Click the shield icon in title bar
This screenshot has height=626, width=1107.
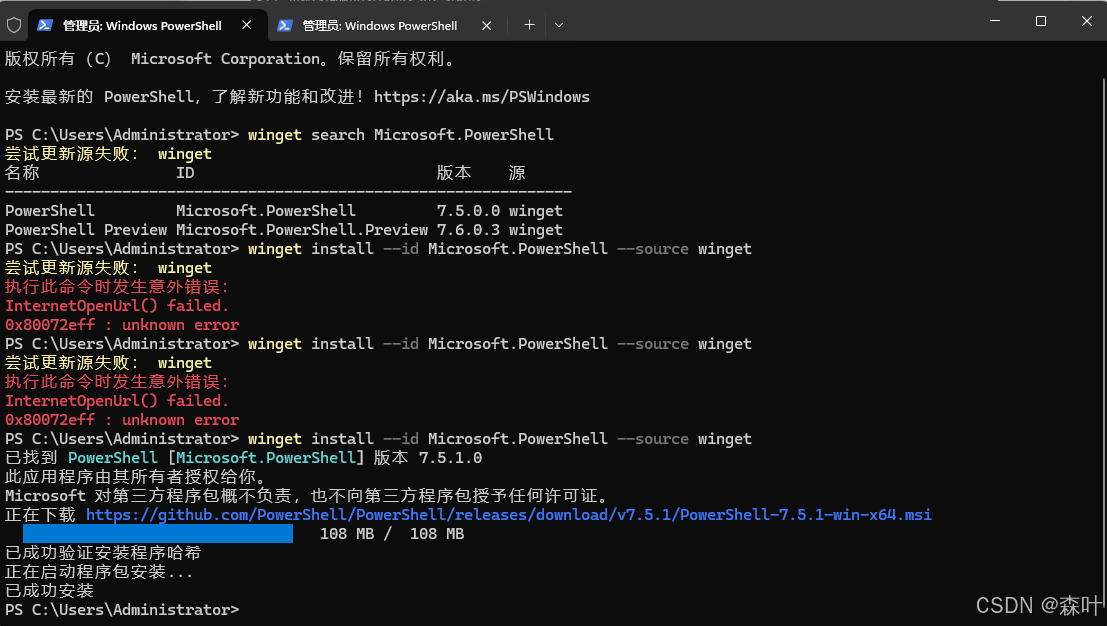pos(13,25)
